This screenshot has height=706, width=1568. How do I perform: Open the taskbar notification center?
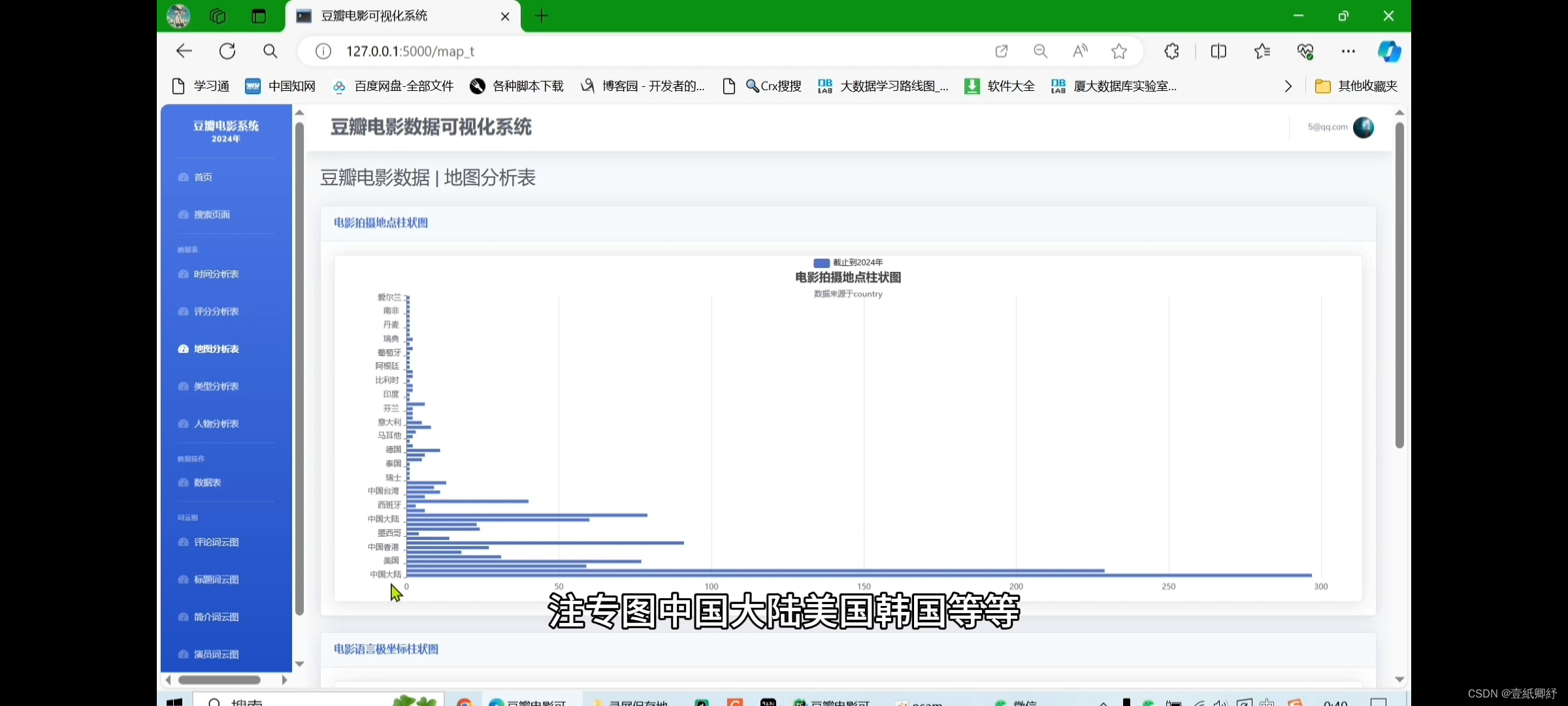[1379, 701]
